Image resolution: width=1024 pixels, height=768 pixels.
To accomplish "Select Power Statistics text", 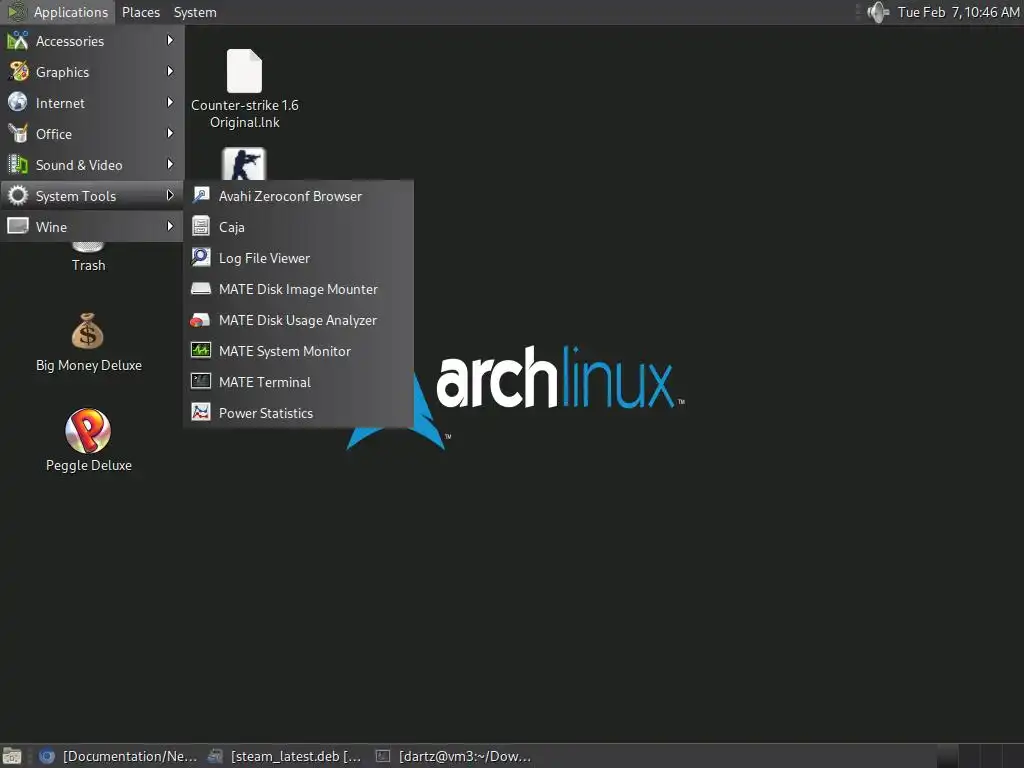I will click(266, 413).
